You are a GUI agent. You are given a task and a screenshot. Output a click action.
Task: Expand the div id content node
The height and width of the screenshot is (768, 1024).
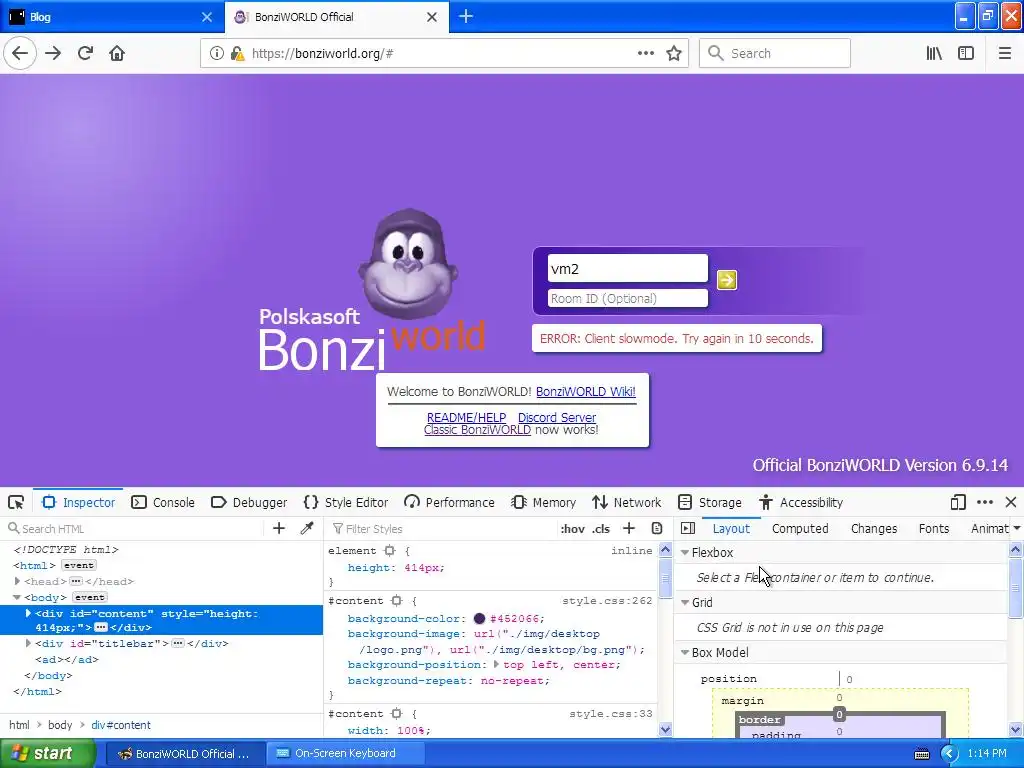[x=28, y=614]
